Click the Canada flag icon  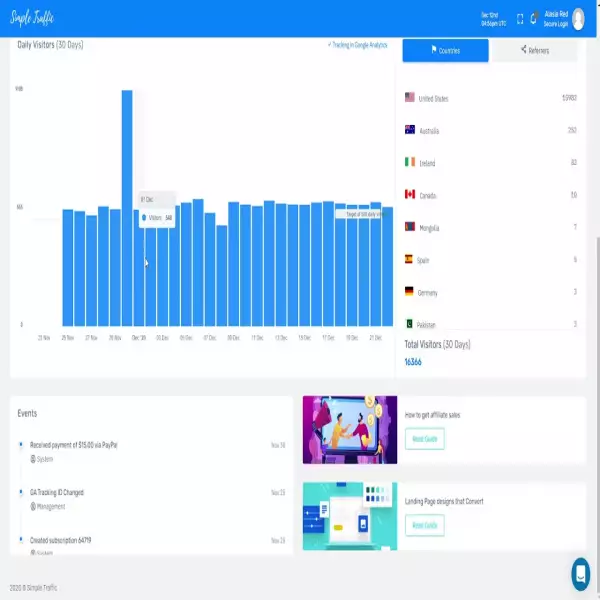[409, 194]
